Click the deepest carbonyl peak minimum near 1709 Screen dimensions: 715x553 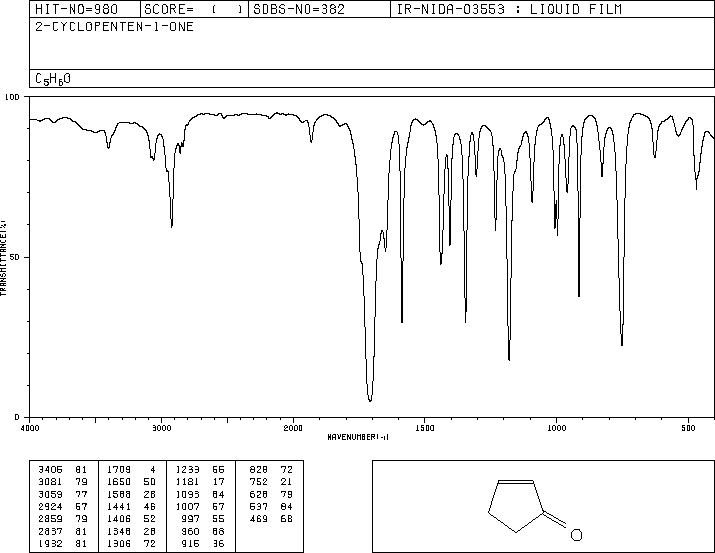[370, 400]
